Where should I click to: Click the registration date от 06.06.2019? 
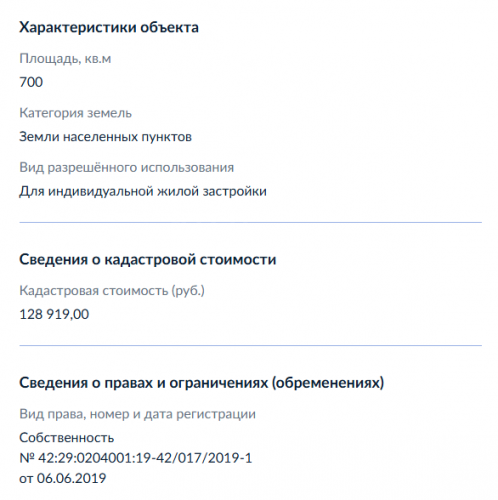(x=63, y=479)
